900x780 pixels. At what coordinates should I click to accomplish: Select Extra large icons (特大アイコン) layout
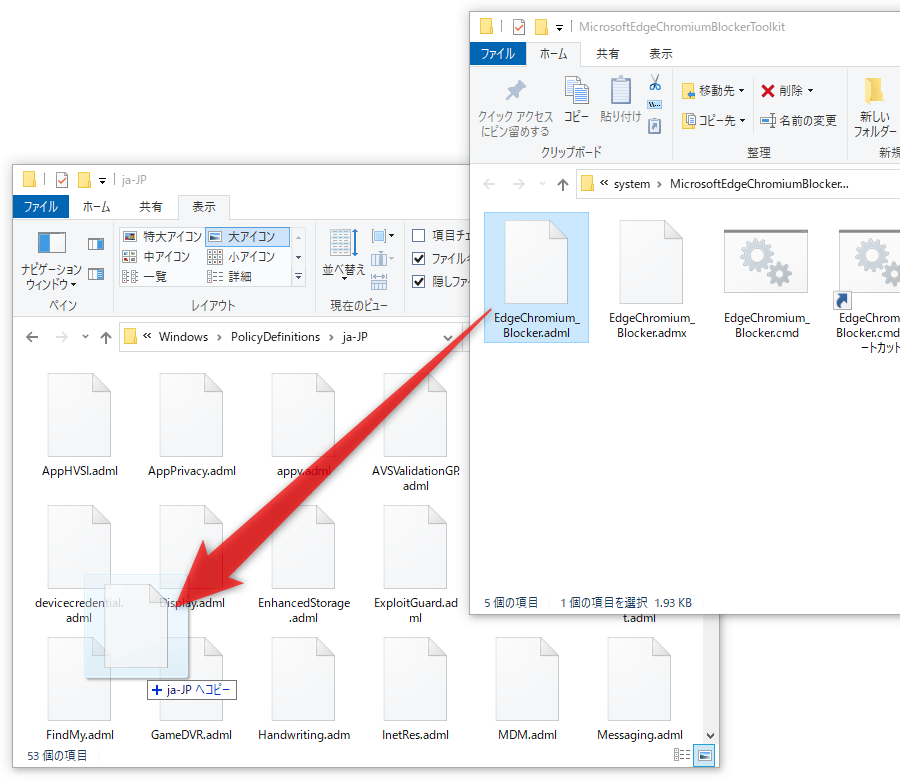pyautogui.click(x=163, y=236)
